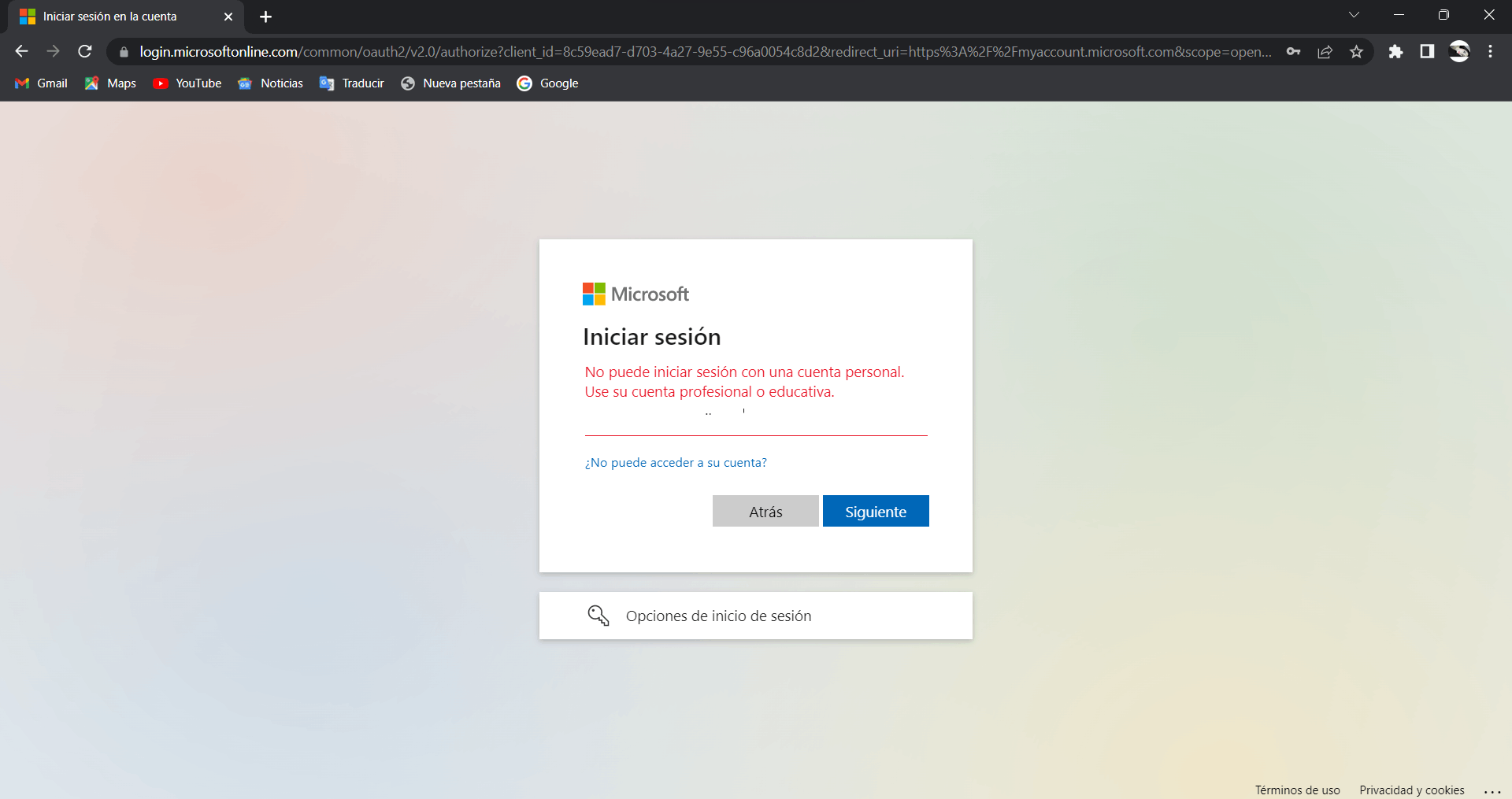Open the saved passwords key icon
The height and width of the screenshot is (799, 1512).
click(1293, 51)
